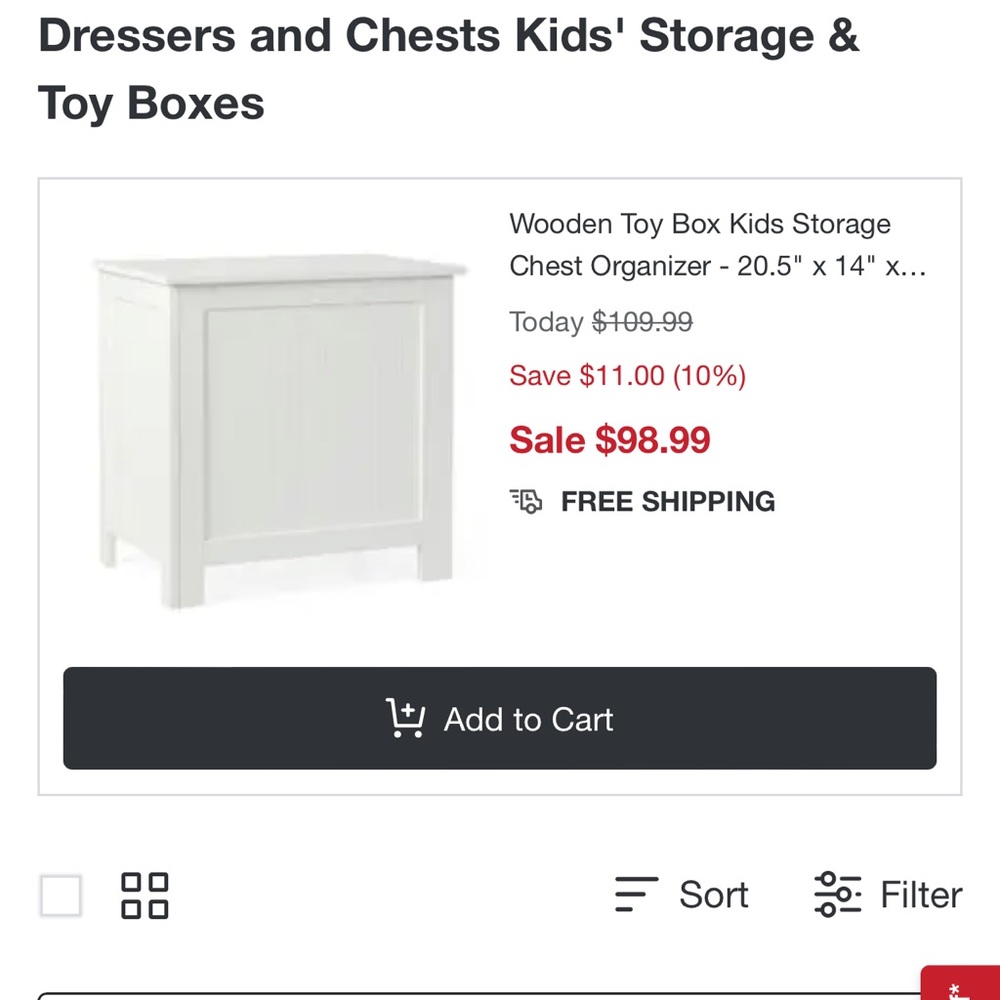Image resolution: width=1000 pixels, height=1000 pixels.
Task: Click the Filter slider control graphic
Action: [x=839, y=895]
